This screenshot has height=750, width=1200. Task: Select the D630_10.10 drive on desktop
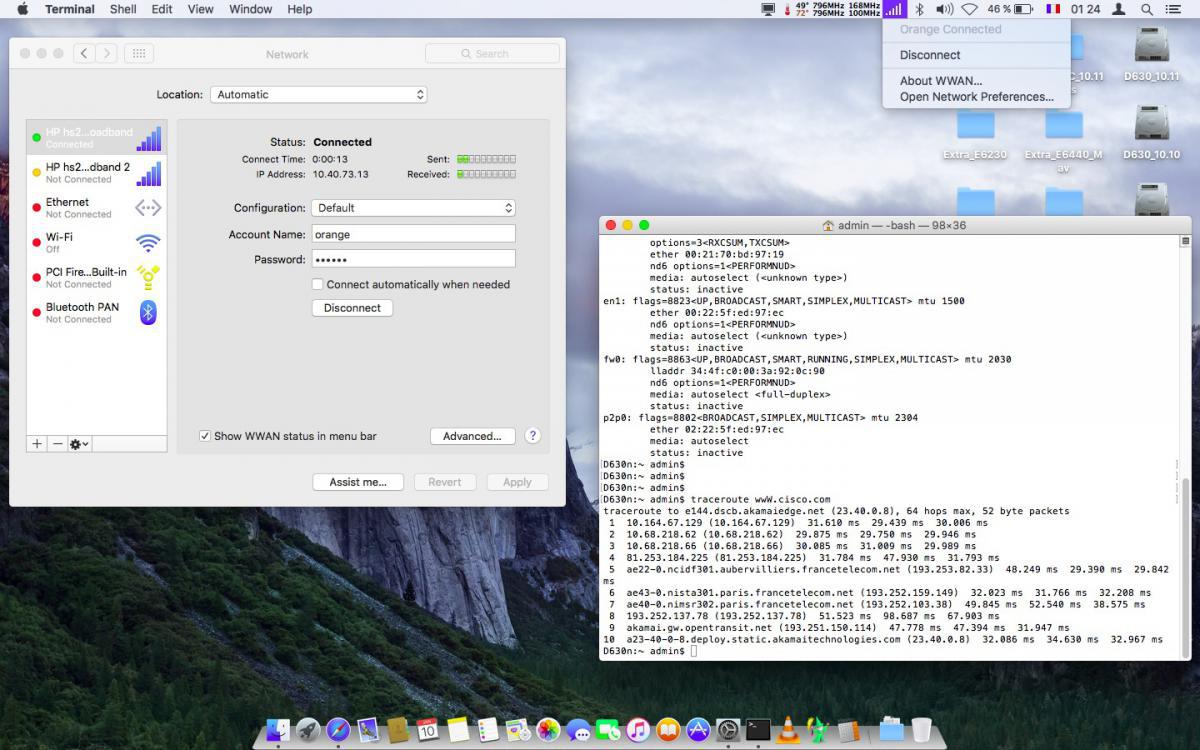pos(1151,133)
